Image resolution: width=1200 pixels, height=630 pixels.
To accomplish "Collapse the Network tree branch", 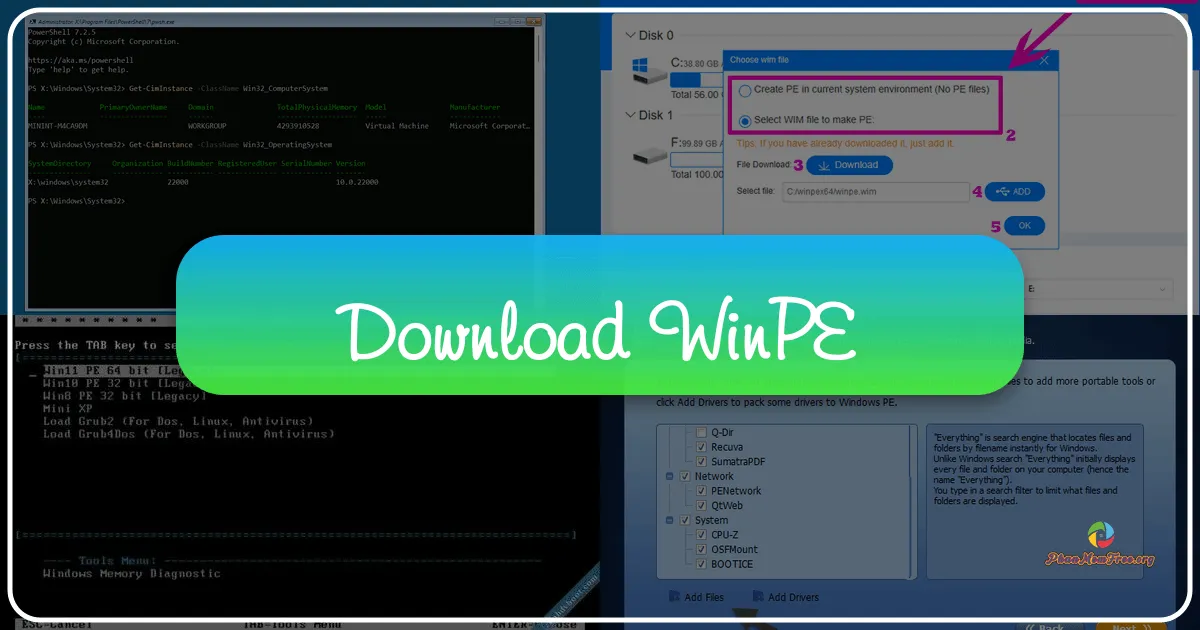I will coord(669,476).
